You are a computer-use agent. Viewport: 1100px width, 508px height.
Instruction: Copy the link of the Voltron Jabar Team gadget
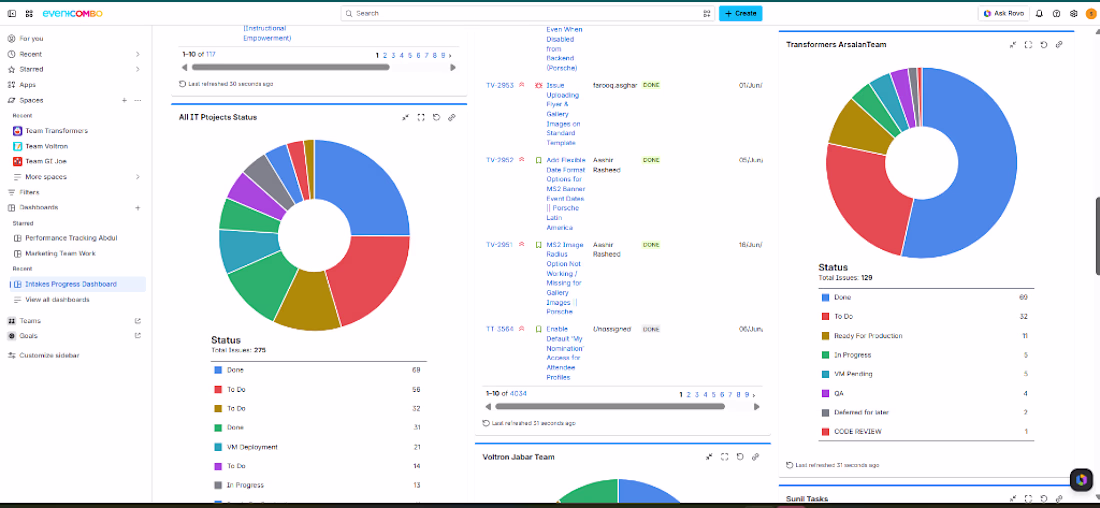756,457
